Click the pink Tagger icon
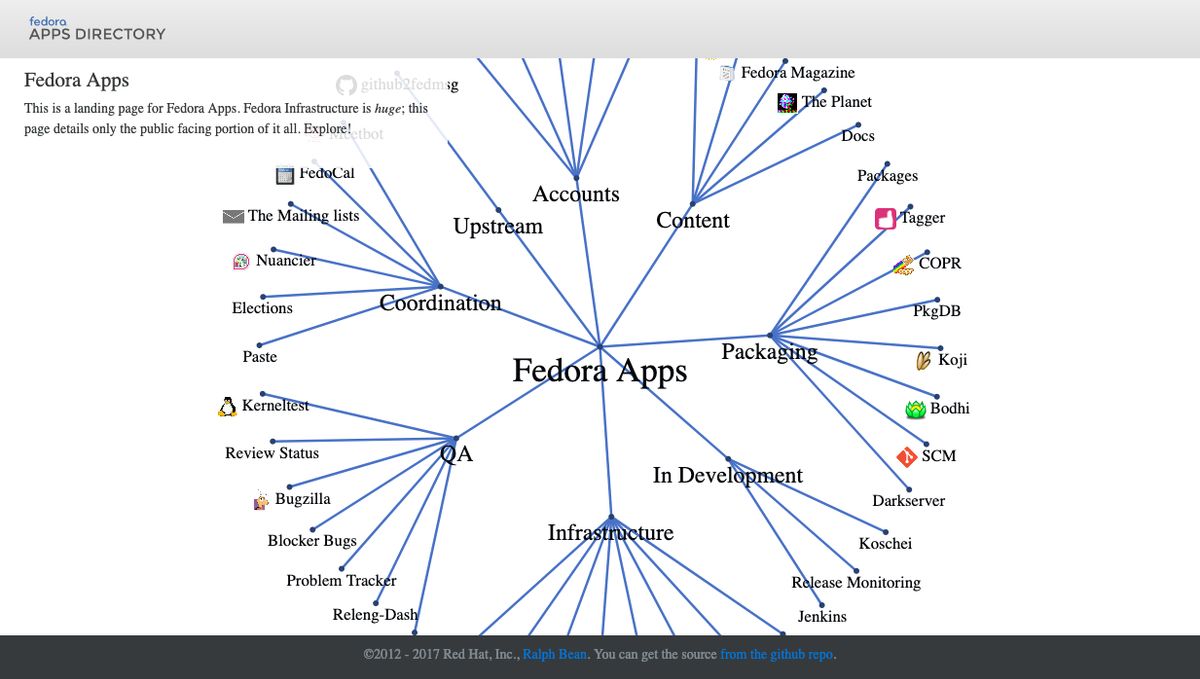 [886, 217]
